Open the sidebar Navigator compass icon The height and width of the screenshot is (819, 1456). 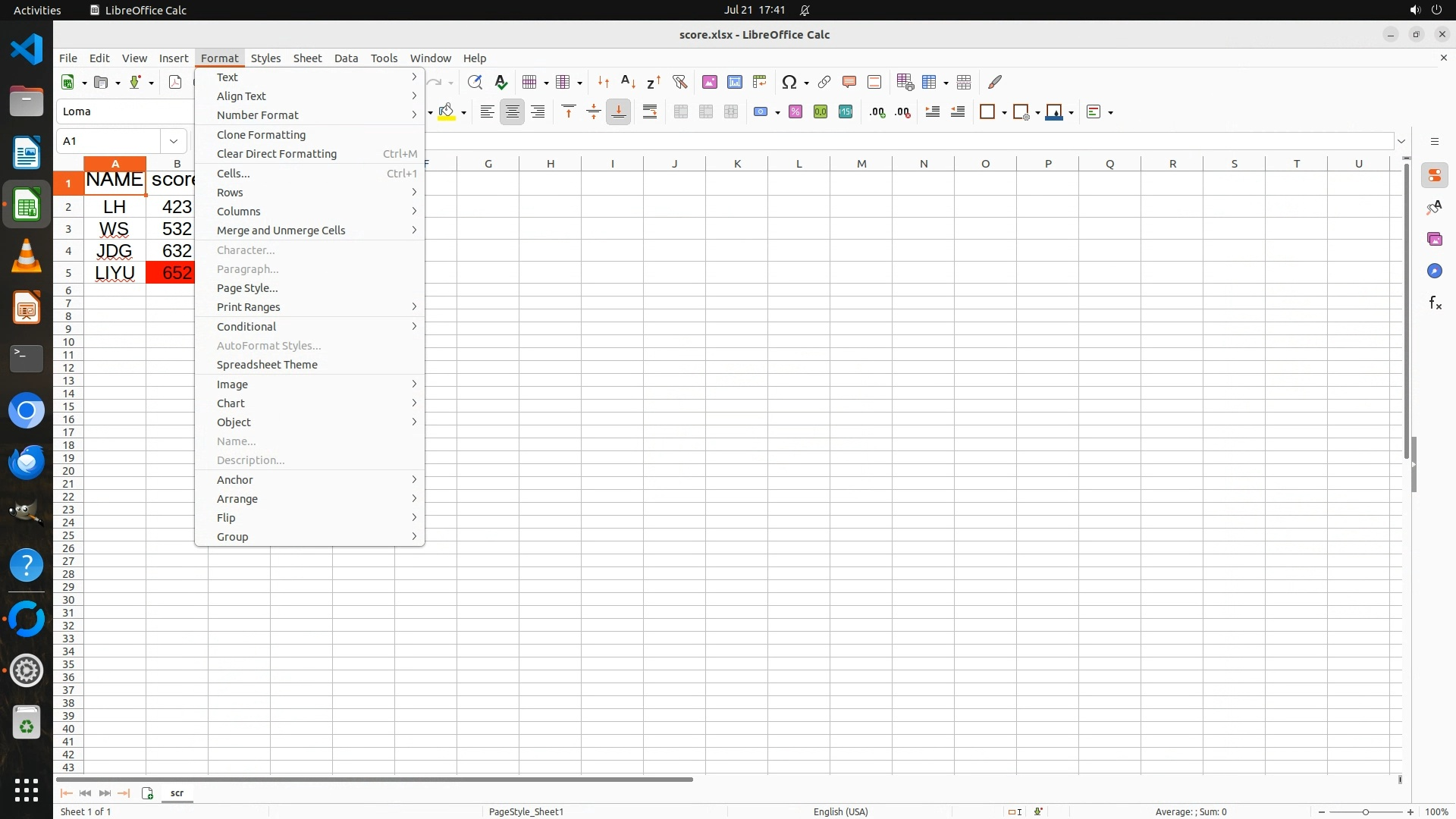click(1435, 271)
